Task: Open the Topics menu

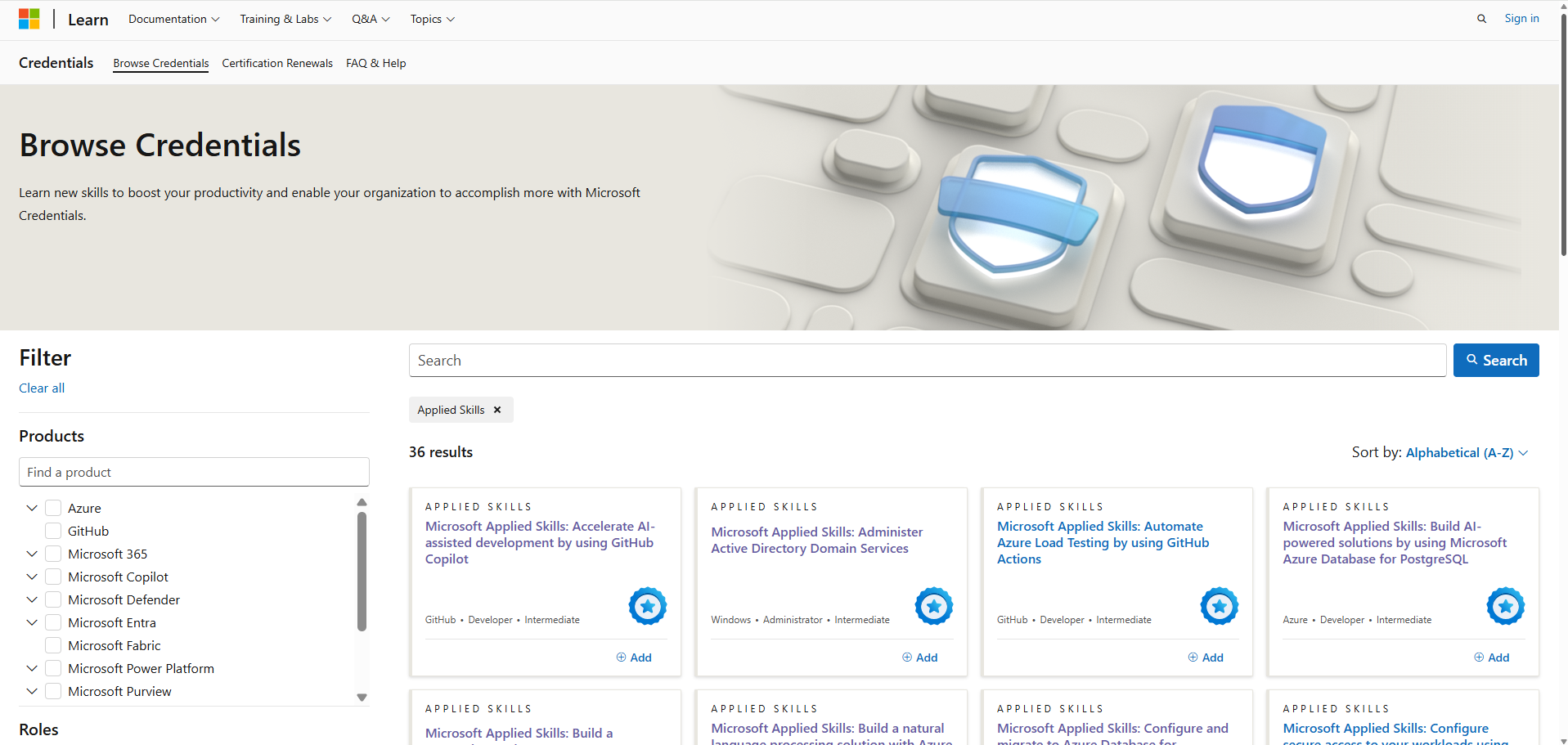Action: coord(432,19)
